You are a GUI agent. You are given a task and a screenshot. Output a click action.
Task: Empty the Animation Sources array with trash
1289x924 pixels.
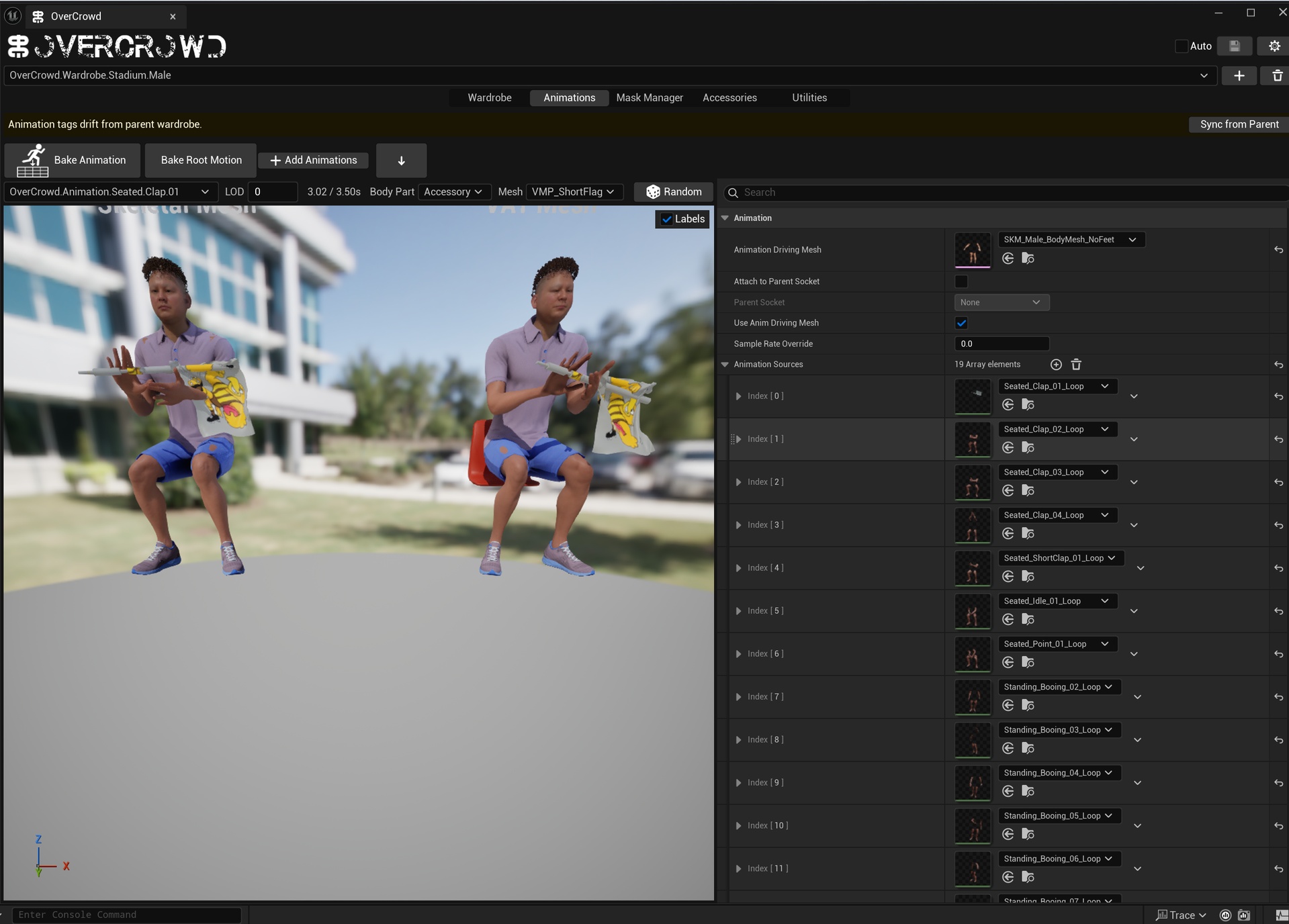[1076, 365]
